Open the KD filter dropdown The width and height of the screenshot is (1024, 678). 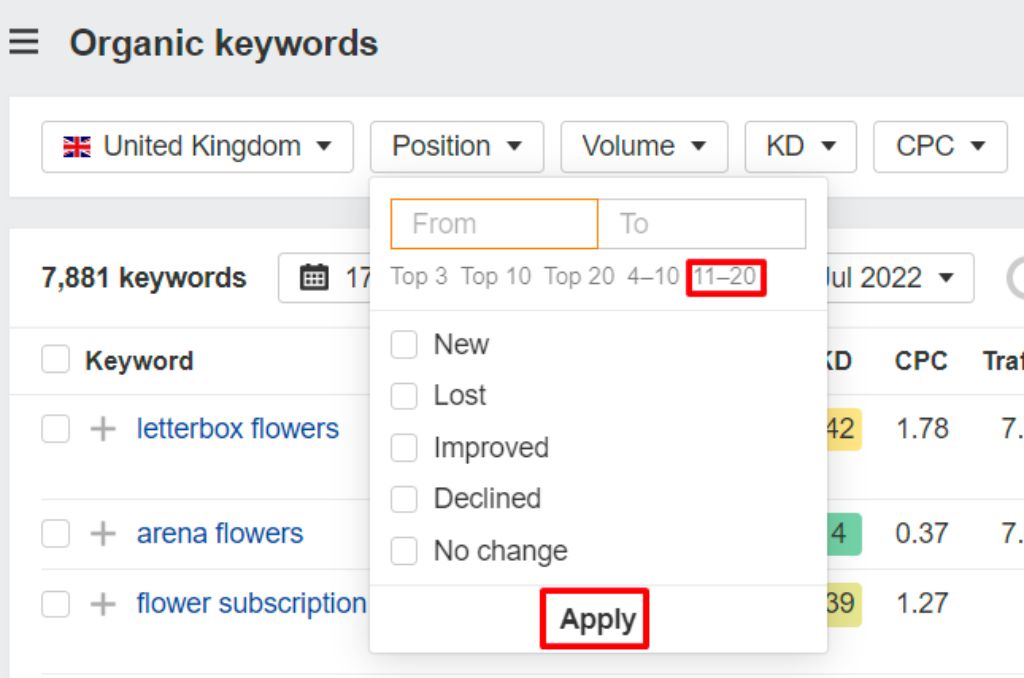pos(800,147)
